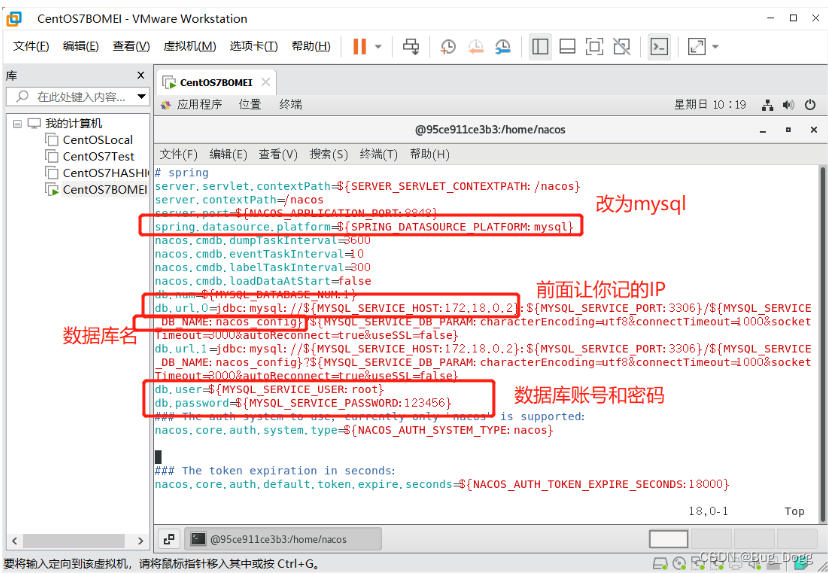Switch to the CentOS7BOMEI tab
Viewport: 828px width, 574px height.
(216, 82)
